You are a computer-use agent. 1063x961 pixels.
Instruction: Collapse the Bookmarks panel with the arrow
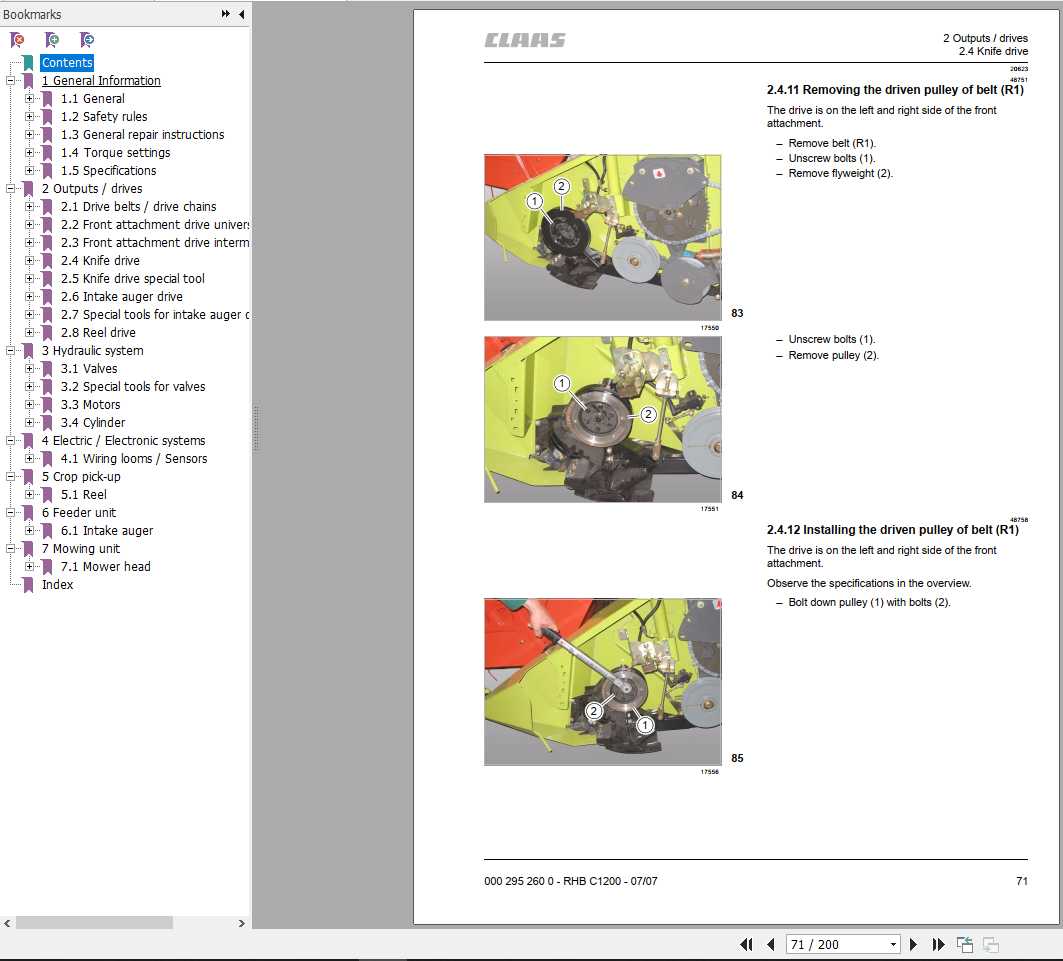(242, 14)
